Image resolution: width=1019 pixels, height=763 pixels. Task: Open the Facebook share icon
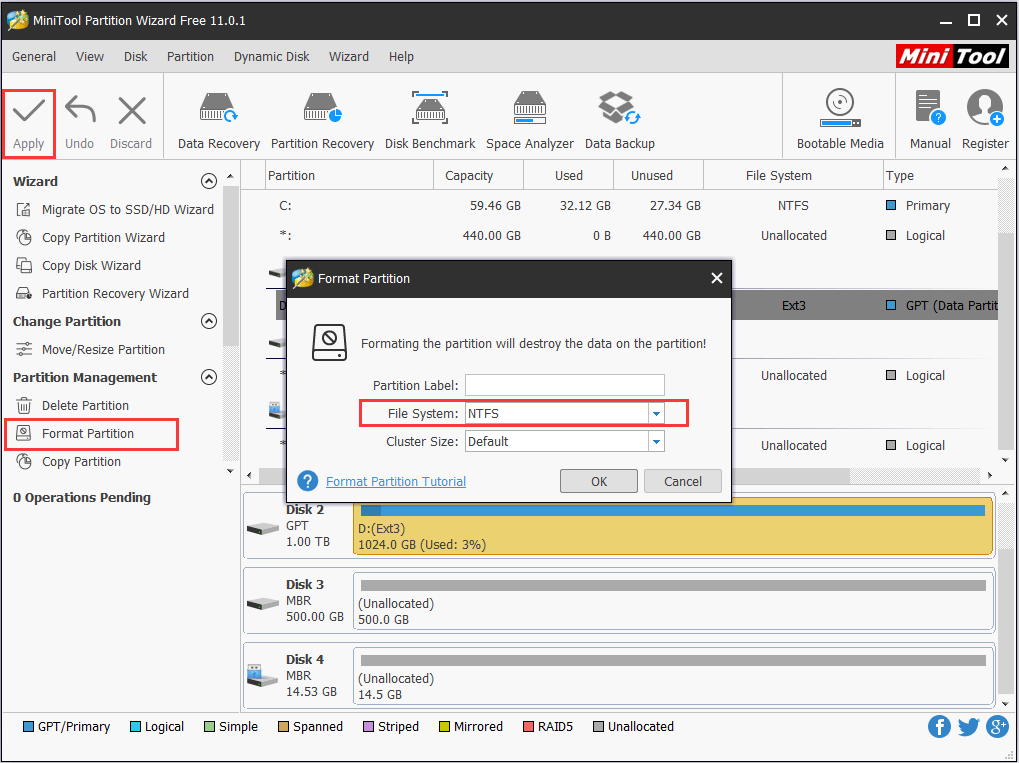(x=939, y=726)
